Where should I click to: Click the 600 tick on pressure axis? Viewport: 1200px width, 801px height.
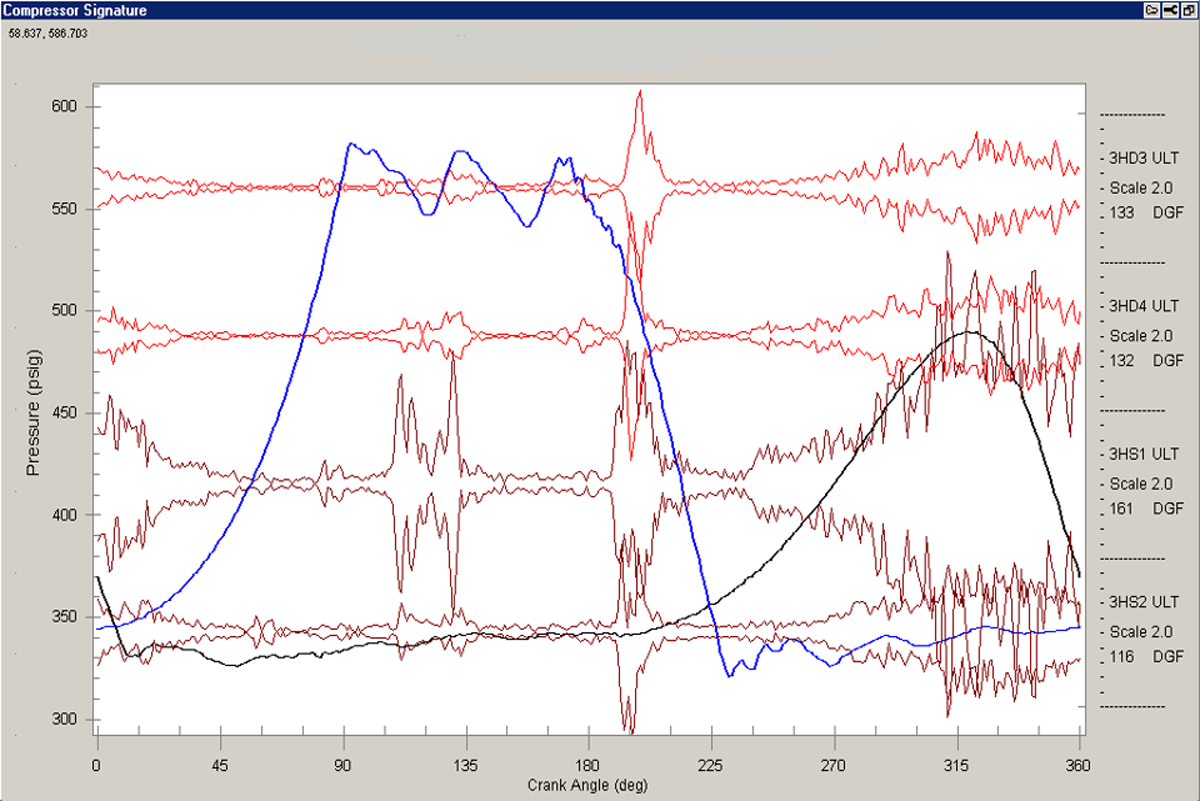70,107
